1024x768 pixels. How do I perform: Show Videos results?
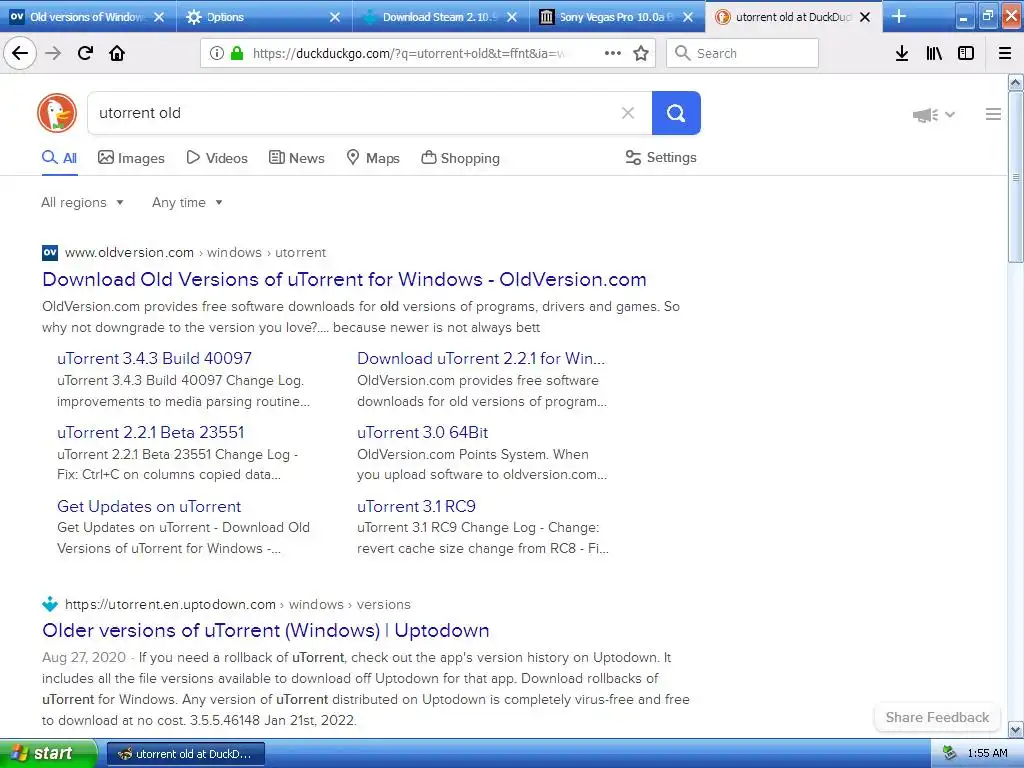(217, 158)
